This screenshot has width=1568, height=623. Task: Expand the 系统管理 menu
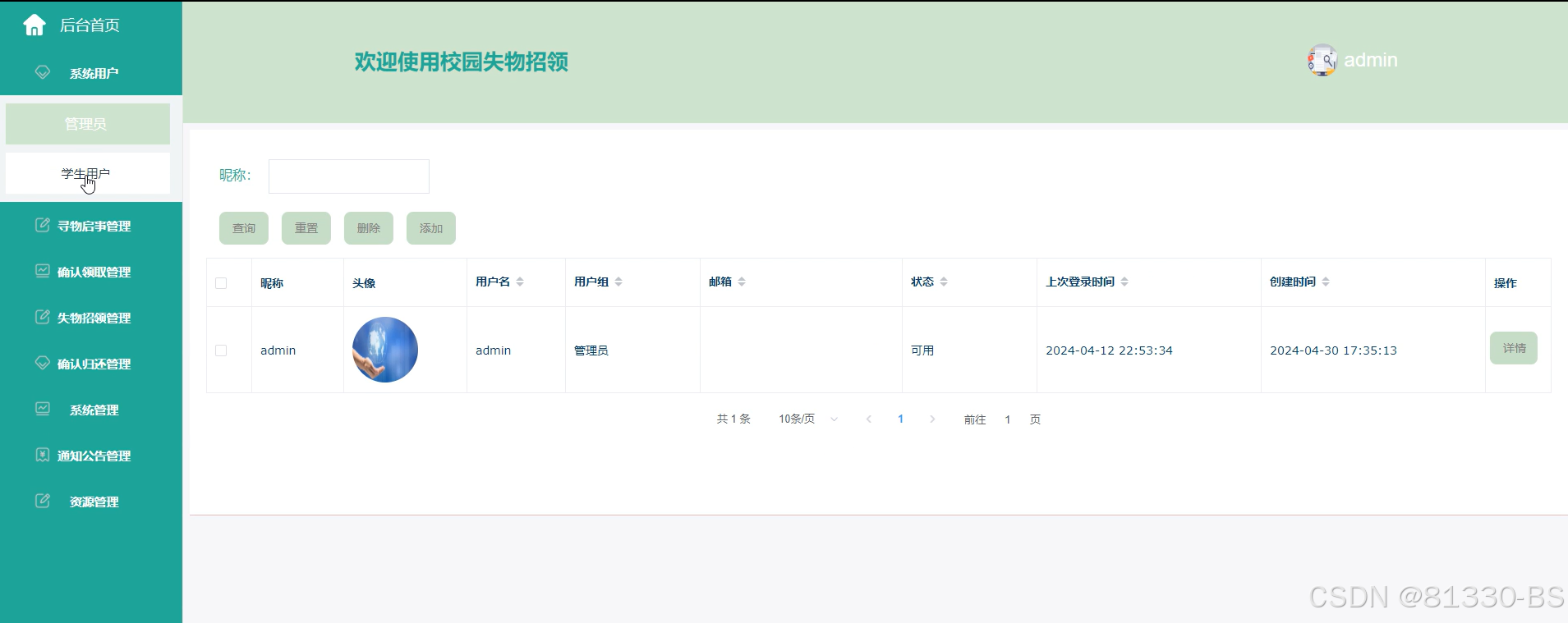(91, 410)
